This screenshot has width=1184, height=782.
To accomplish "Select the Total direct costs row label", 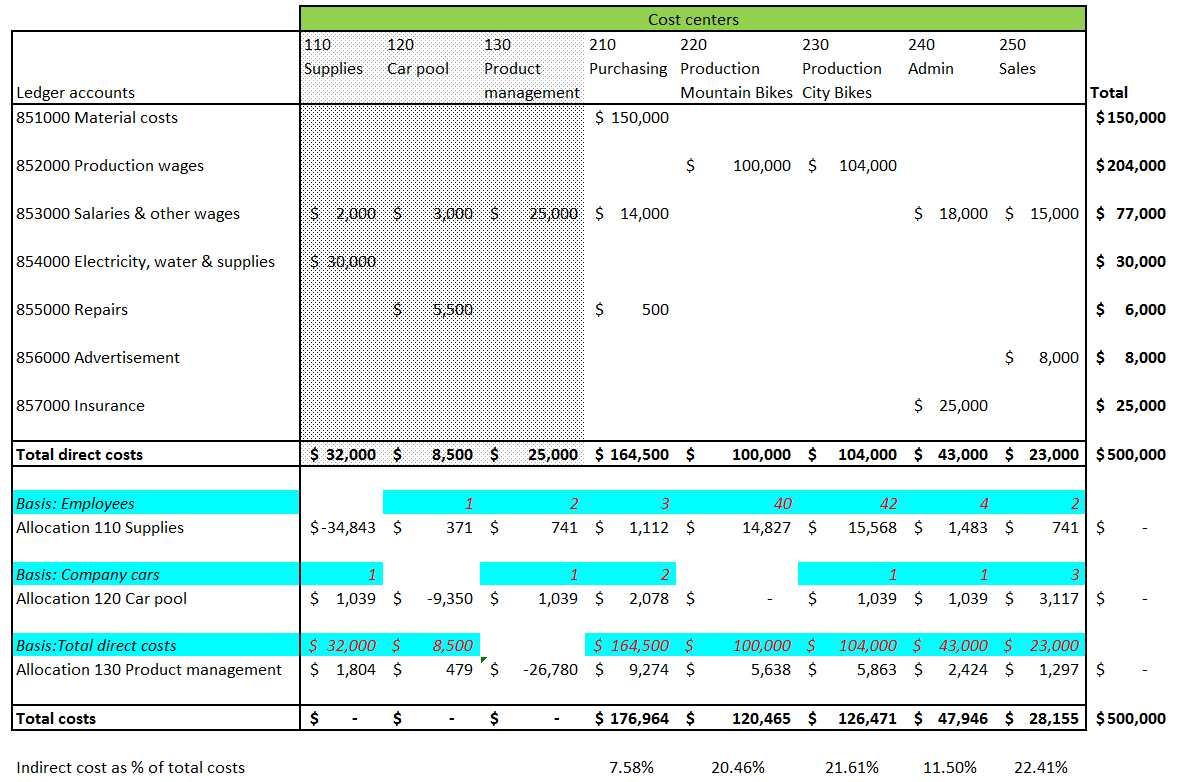I will (80, 455).
